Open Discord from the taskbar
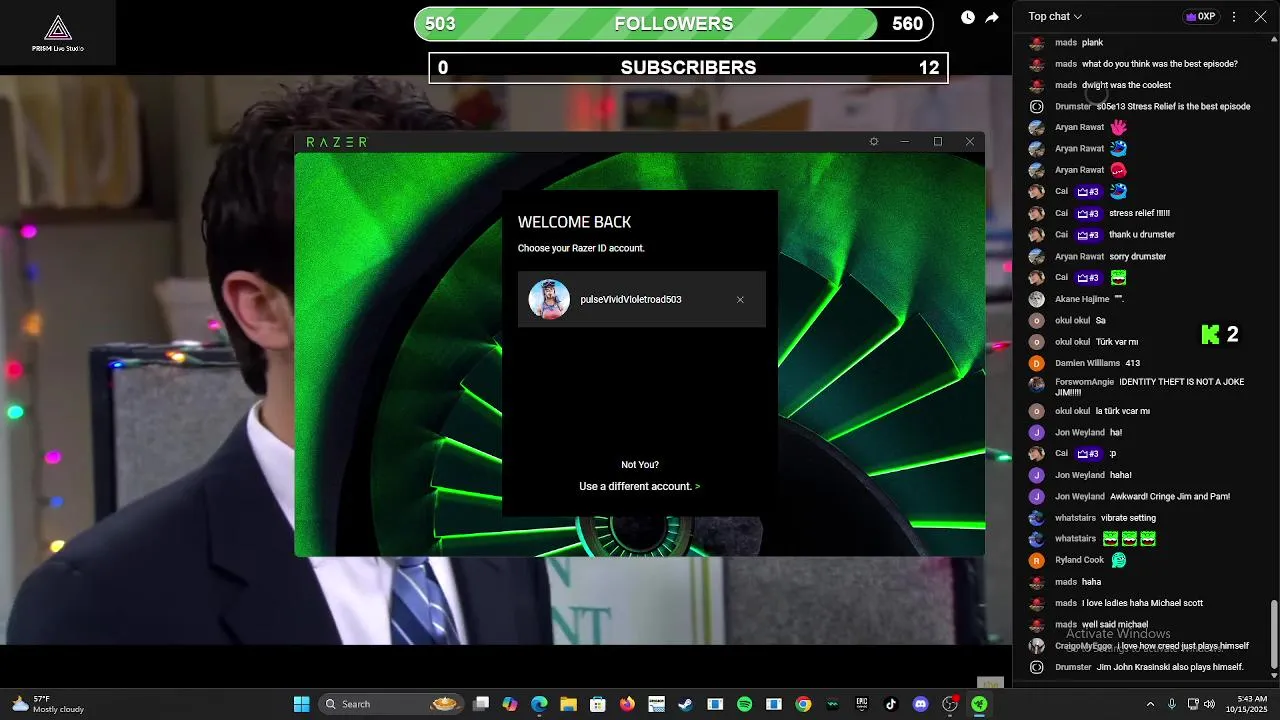The width and height of the screenshot is (1280, 720). pos(920,704)
